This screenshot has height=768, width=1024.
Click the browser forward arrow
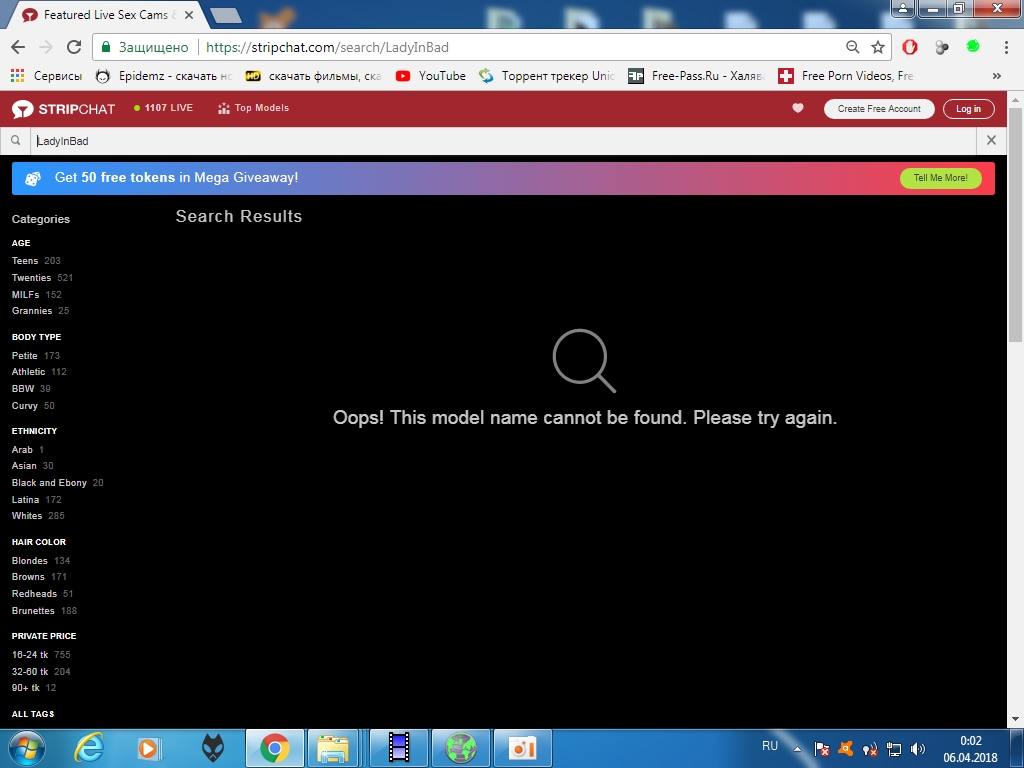point(46,47)
